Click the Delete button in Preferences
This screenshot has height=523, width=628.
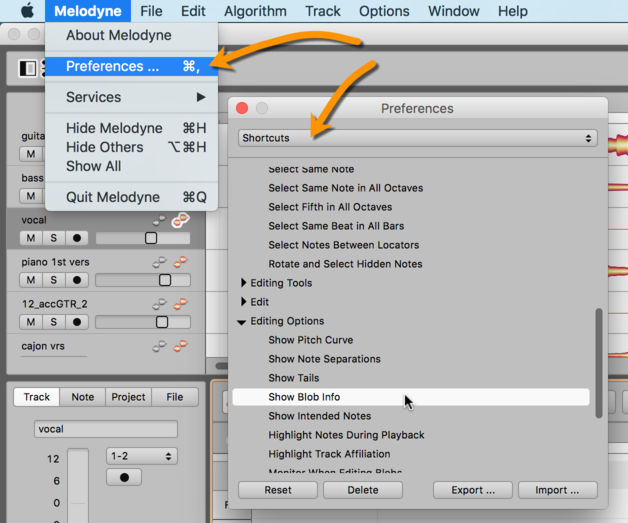(363, 490)
